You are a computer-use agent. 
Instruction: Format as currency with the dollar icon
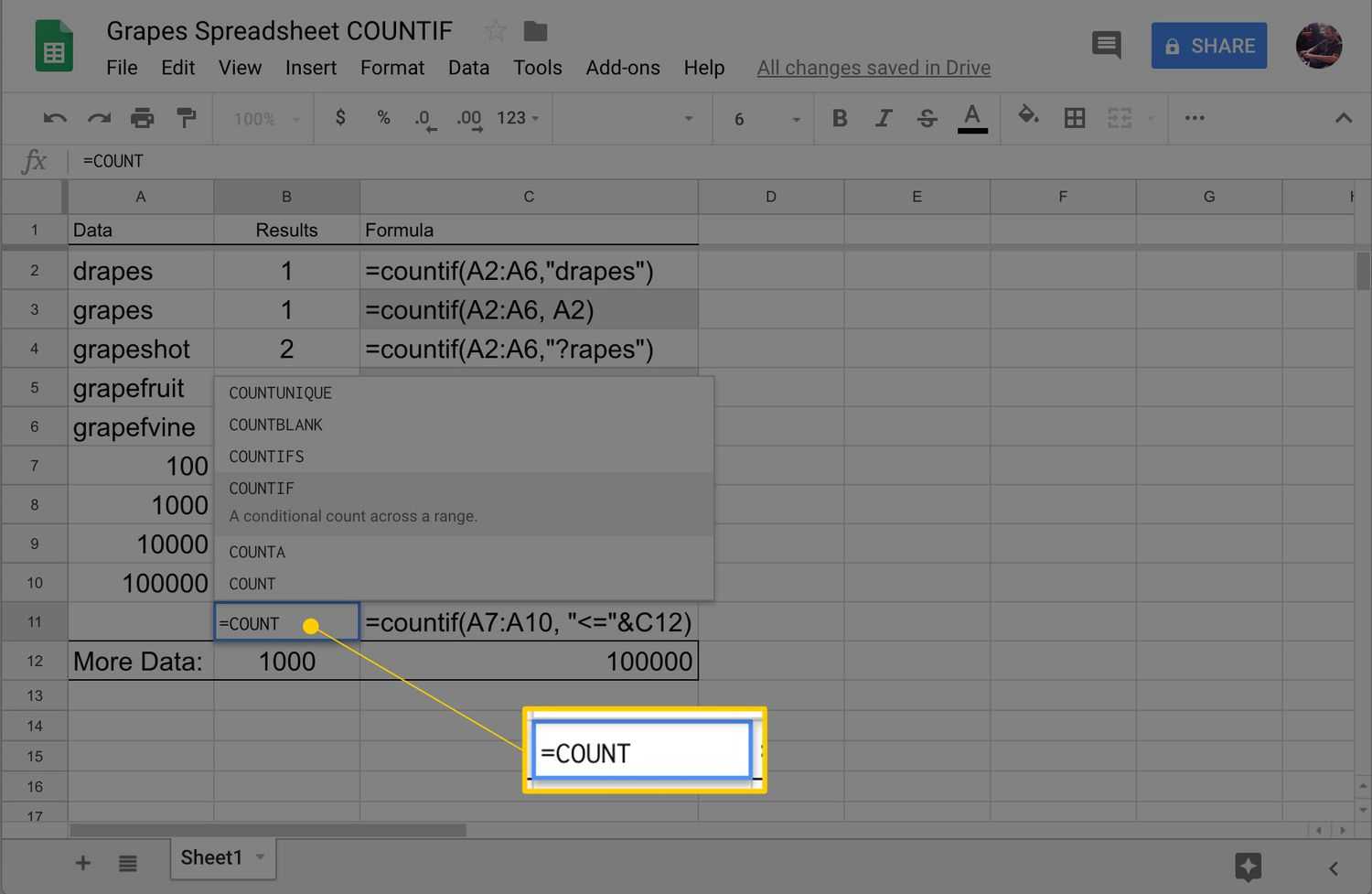340,118
